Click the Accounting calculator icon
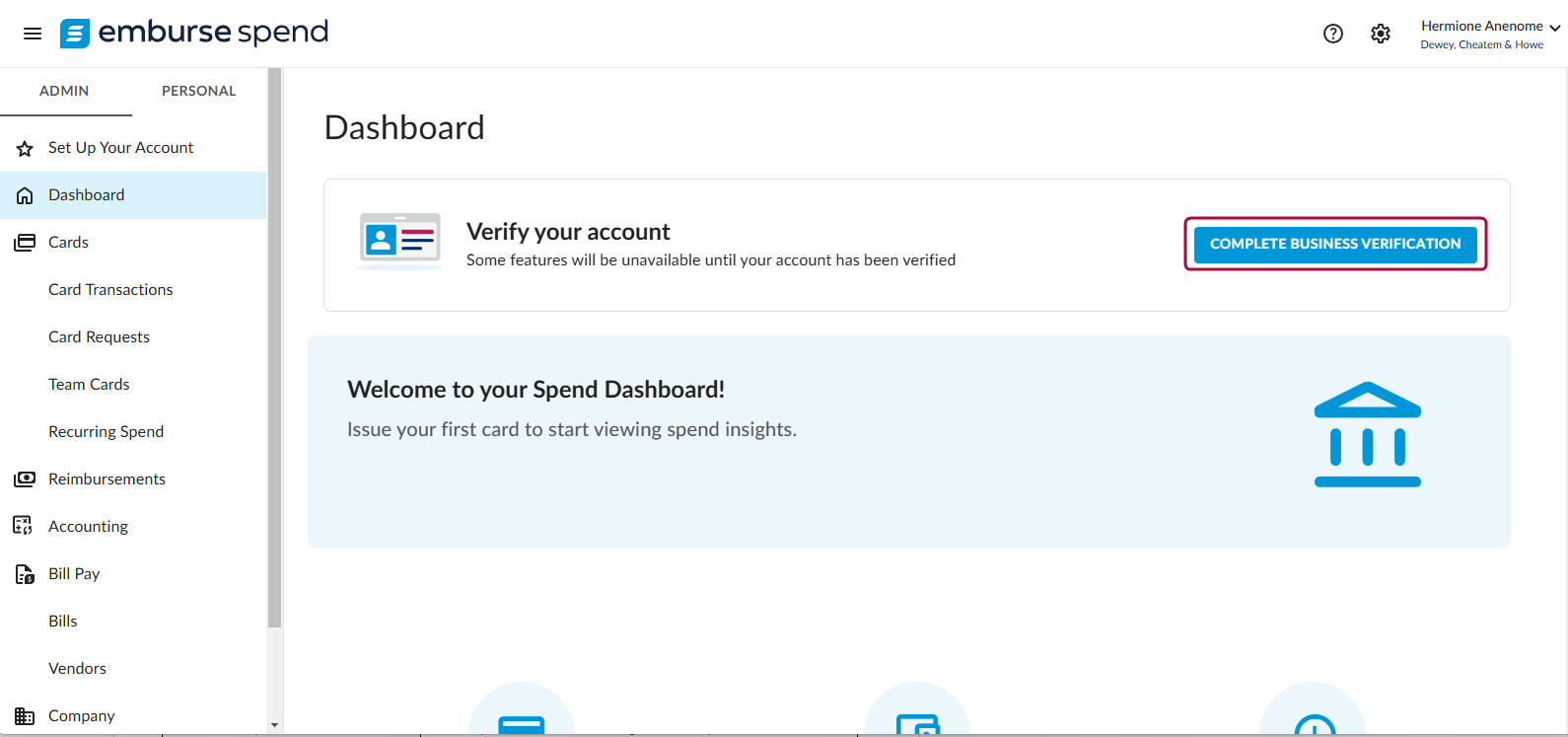The height and width of the screenshot is (737, 1568). (23, 526)
